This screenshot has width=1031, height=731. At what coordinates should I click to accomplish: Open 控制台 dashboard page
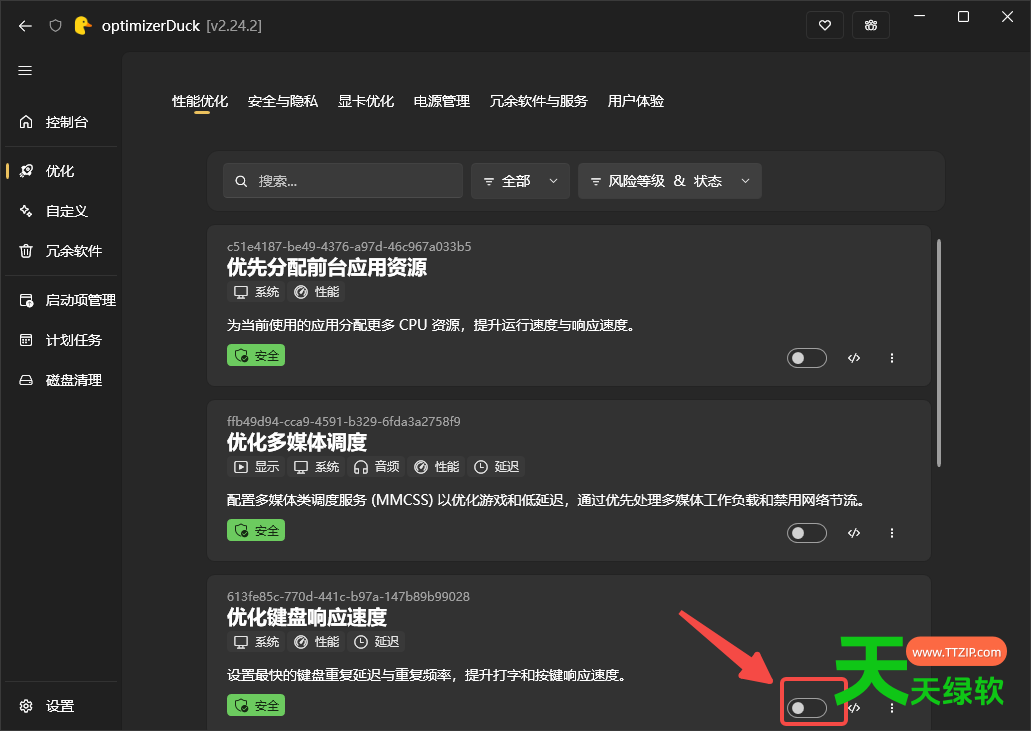60,122
